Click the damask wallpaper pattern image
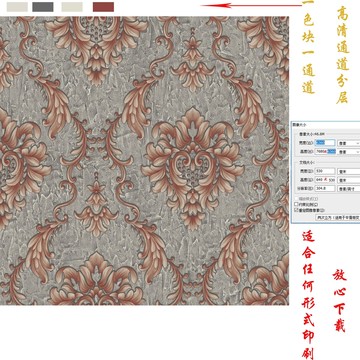The width and height of the screenshot is (360, 360). (x=144, y=161)
